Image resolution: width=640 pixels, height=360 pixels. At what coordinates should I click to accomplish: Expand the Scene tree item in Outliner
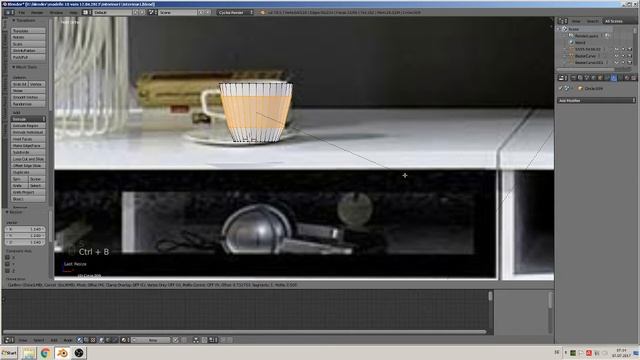point(559,29)
